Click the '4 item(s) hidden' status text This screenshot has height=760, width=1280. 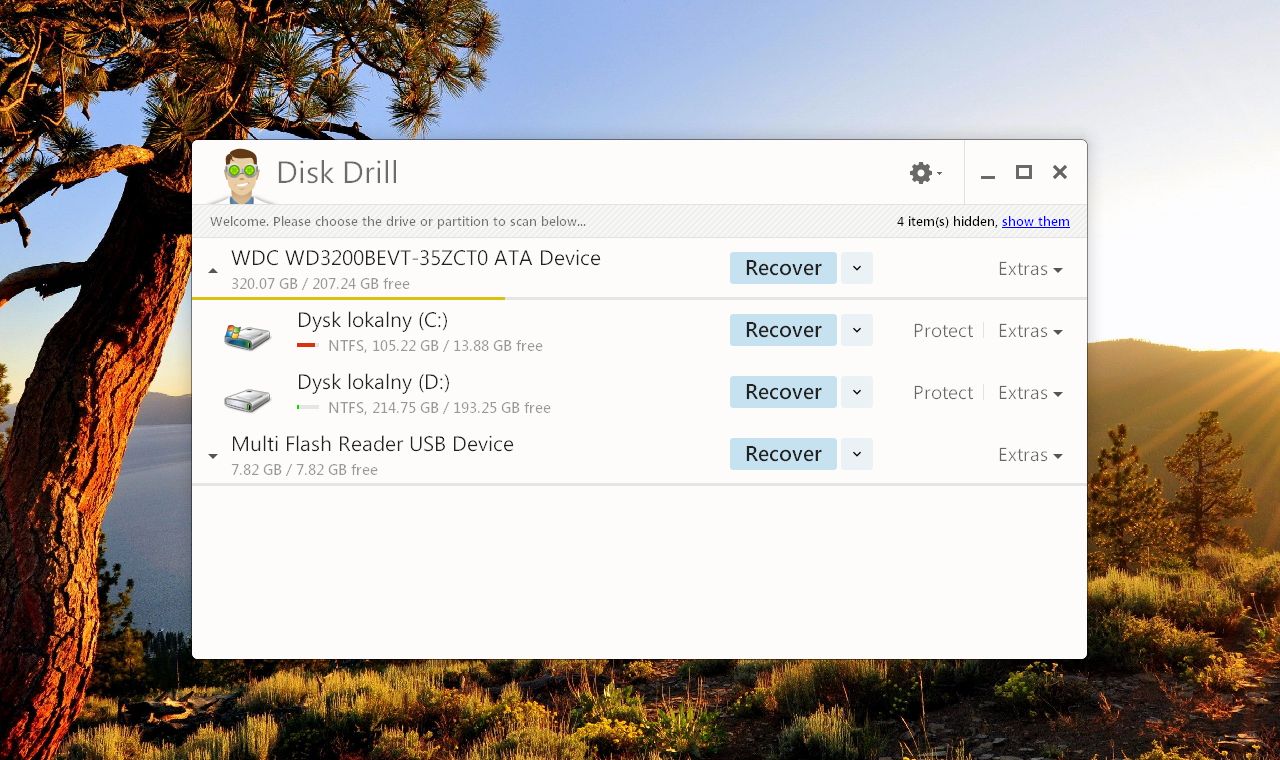946,222
